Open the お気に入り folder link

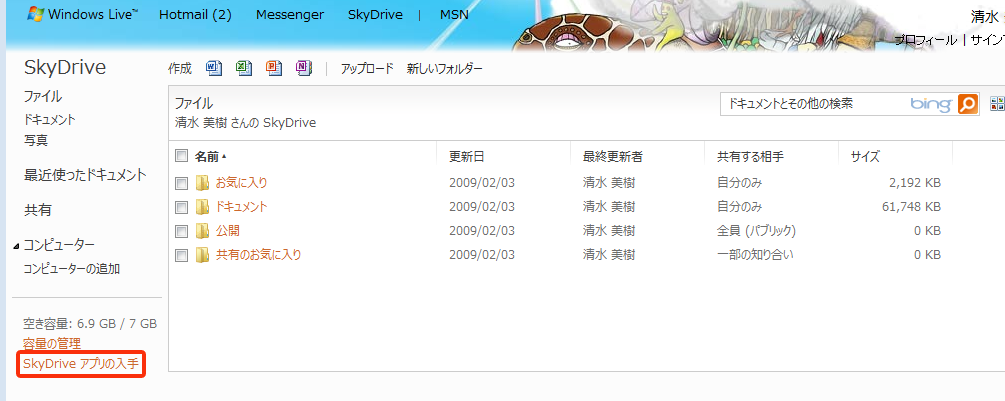pyautogui.click(x=242, y=183)
